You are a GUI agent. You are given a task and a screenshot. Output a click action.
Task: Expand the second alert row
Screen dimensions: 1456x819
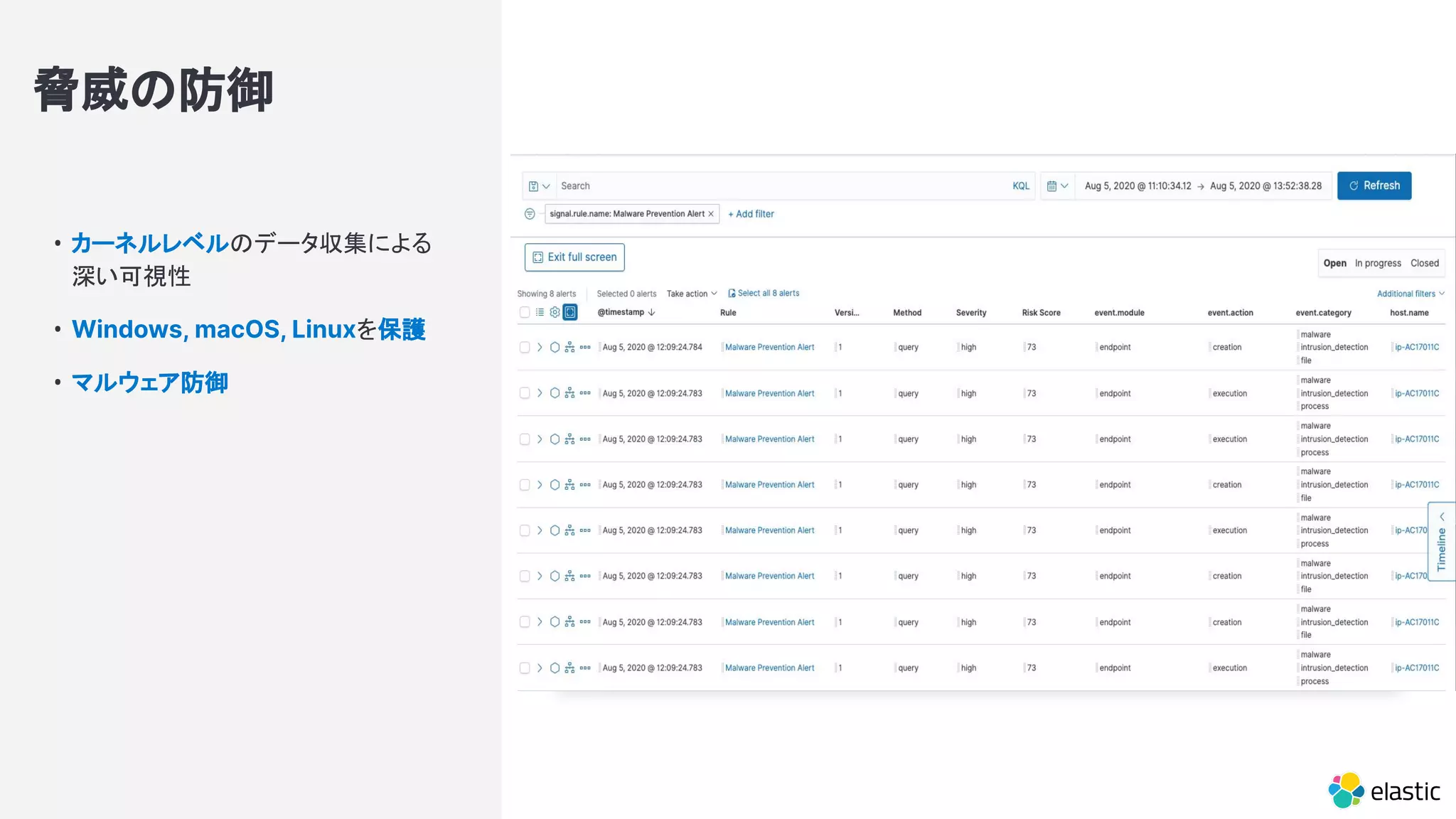[x=540, y=393]
